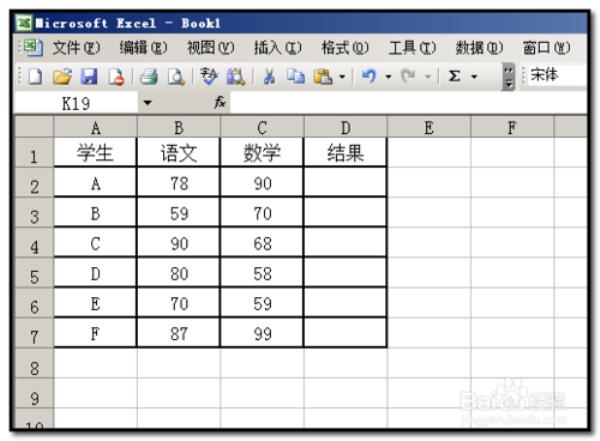Image resolution: width=600 pixels, height=441 pixels.
Task: Click the AutoSum sigma icon
Action: 454,76
